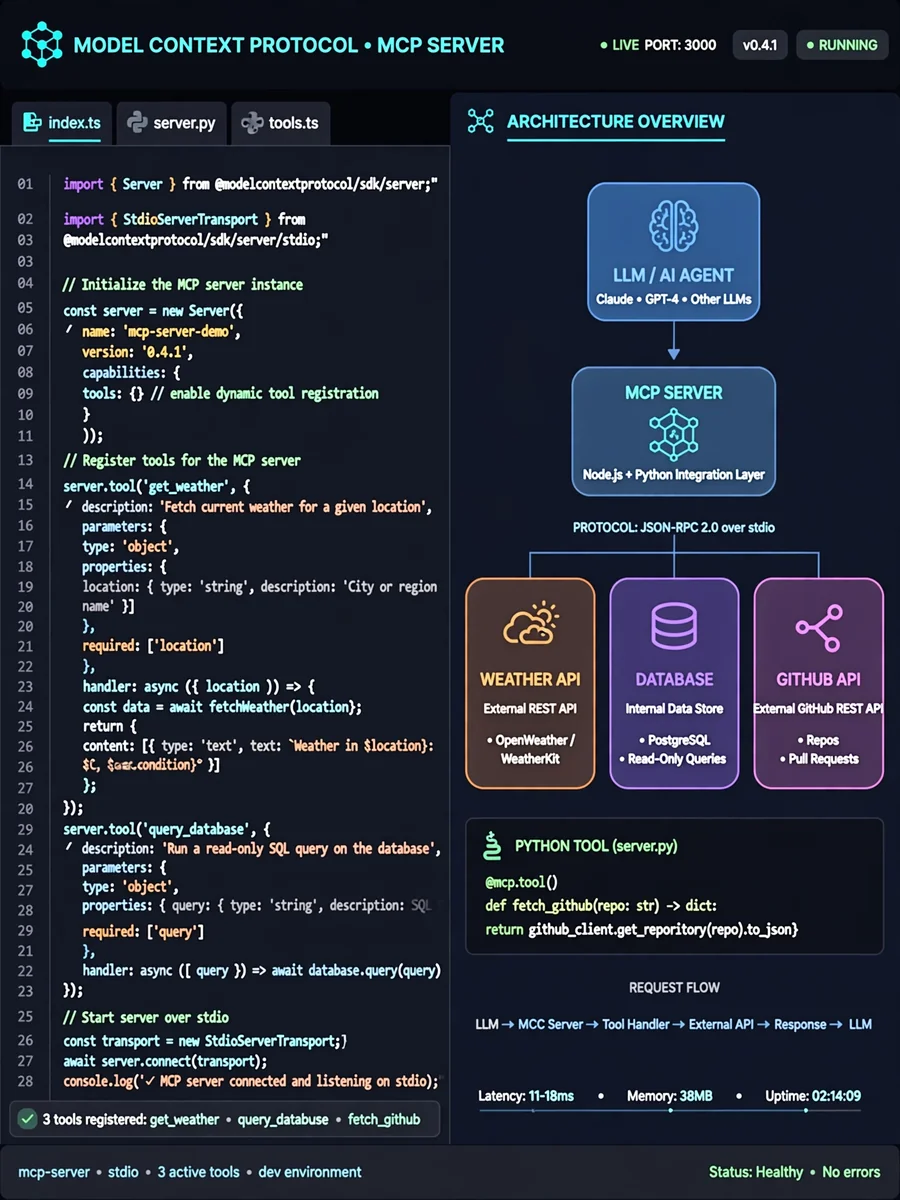Click the RUNNING status badge
This screenshot has height=1200, width=900.
click(x=843, y=45)
